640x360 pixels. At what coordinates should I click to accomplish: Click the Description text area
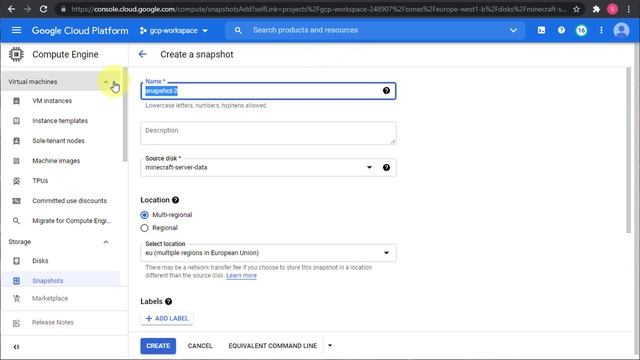(x=268, y=133)
